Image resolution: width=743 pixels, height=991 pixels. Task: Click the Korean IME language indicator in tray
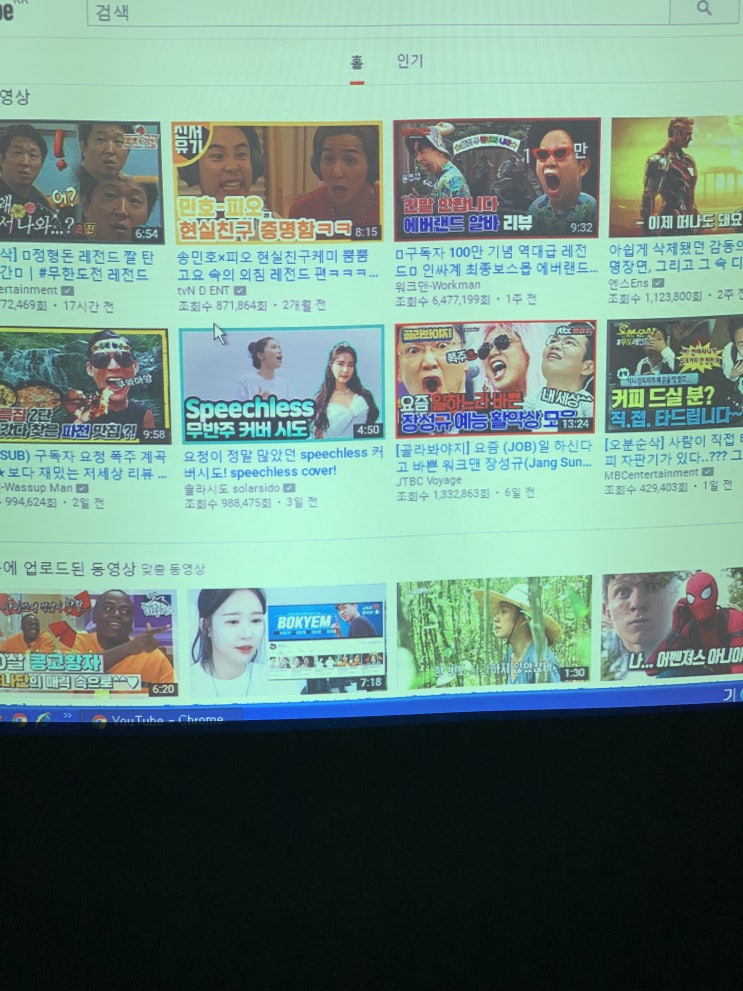coord(728,695)
